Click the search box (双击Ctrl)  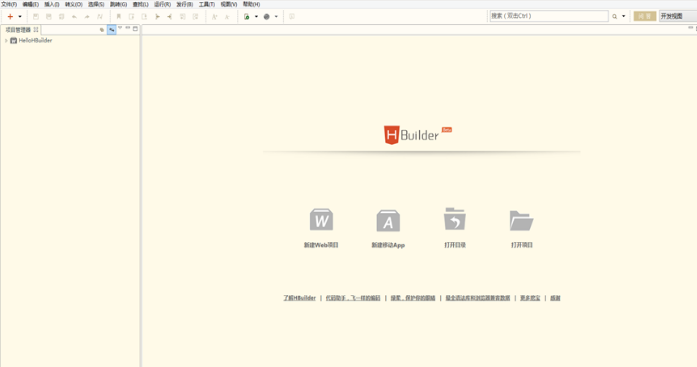point(549,16)
